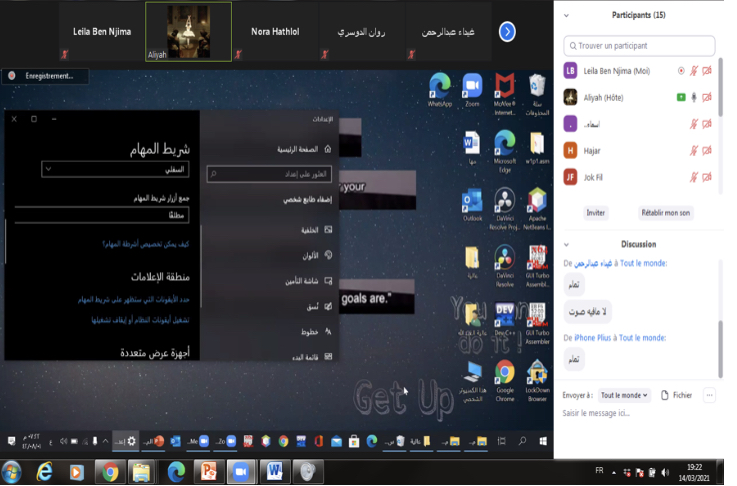Collapse the Participants panel chevron
Screen dimensions: 737x486
566,16
